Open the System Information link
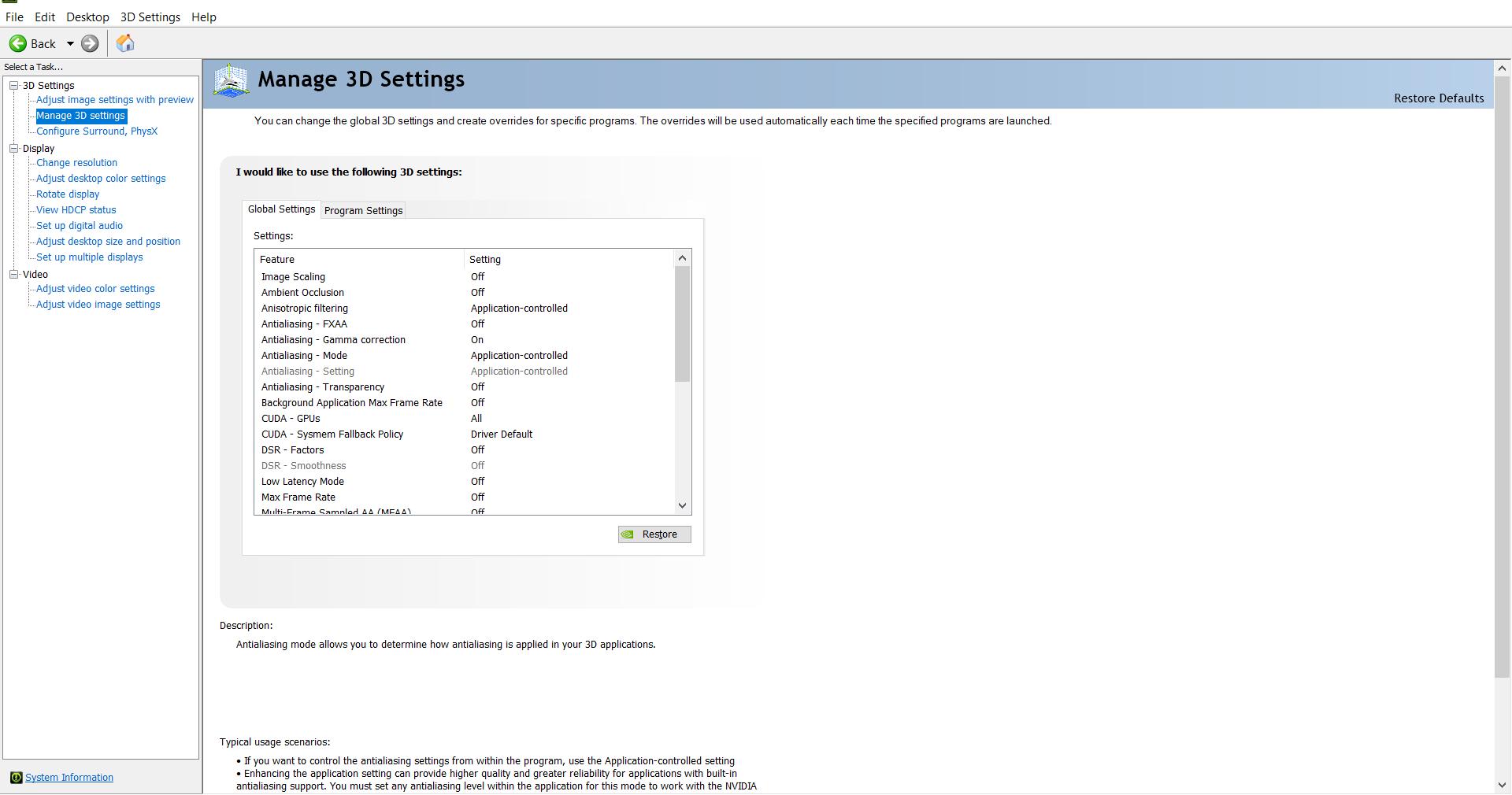The width and height of the screenshot is (1512, 795). 69,778
